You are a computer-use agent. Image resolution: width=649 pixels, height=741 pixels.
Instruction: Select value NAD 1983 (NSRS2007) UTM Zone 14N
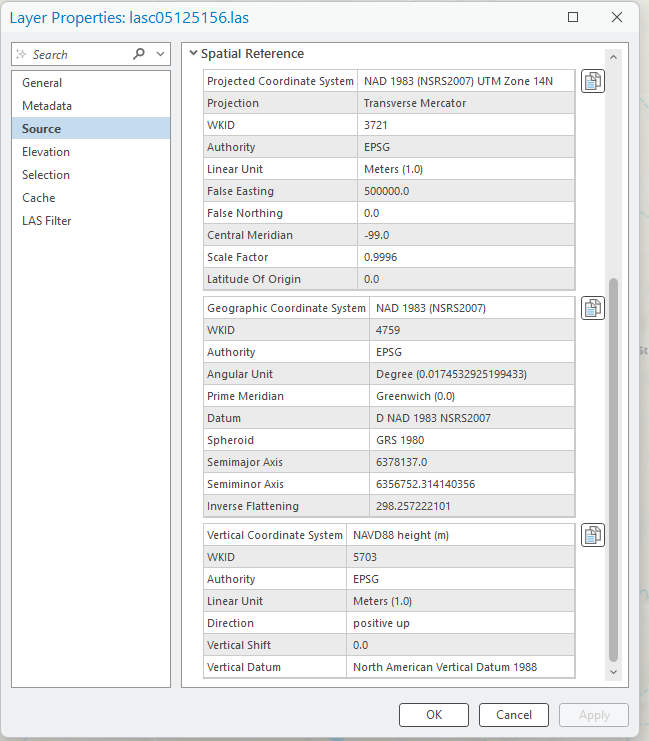458,81
